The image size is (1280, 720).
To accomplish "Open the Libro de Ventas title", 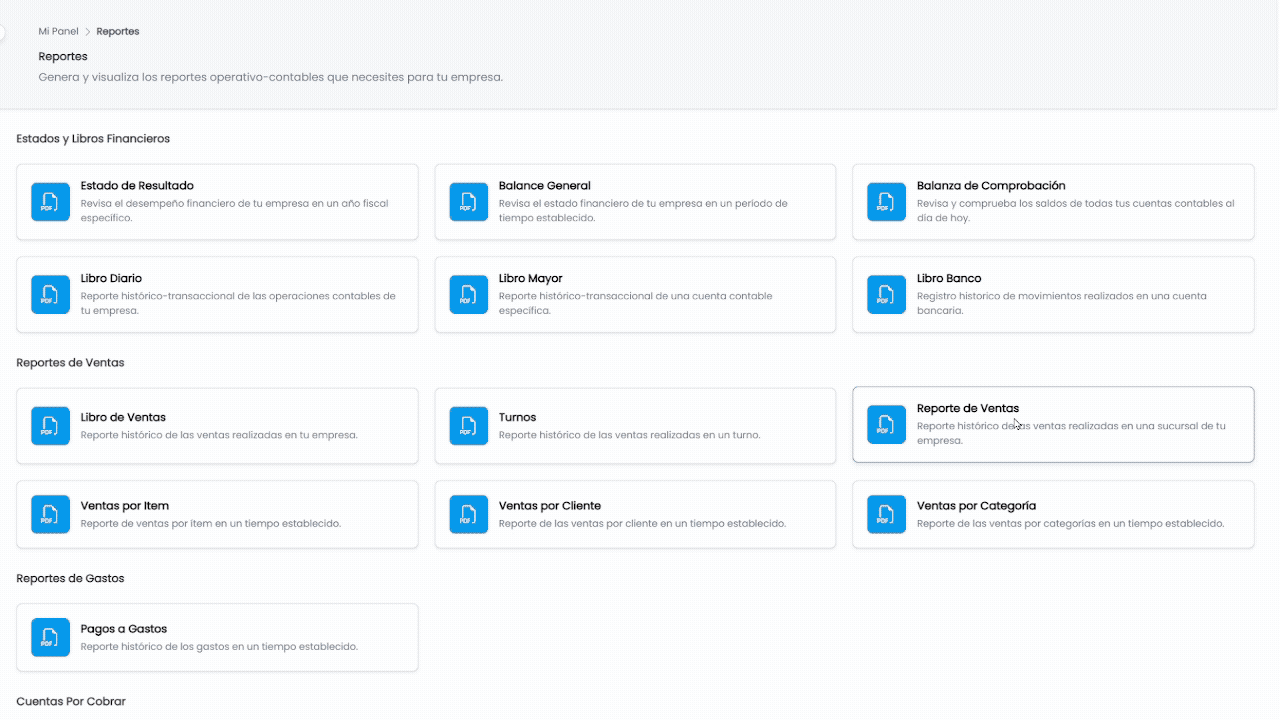I will tap(123, 417).
